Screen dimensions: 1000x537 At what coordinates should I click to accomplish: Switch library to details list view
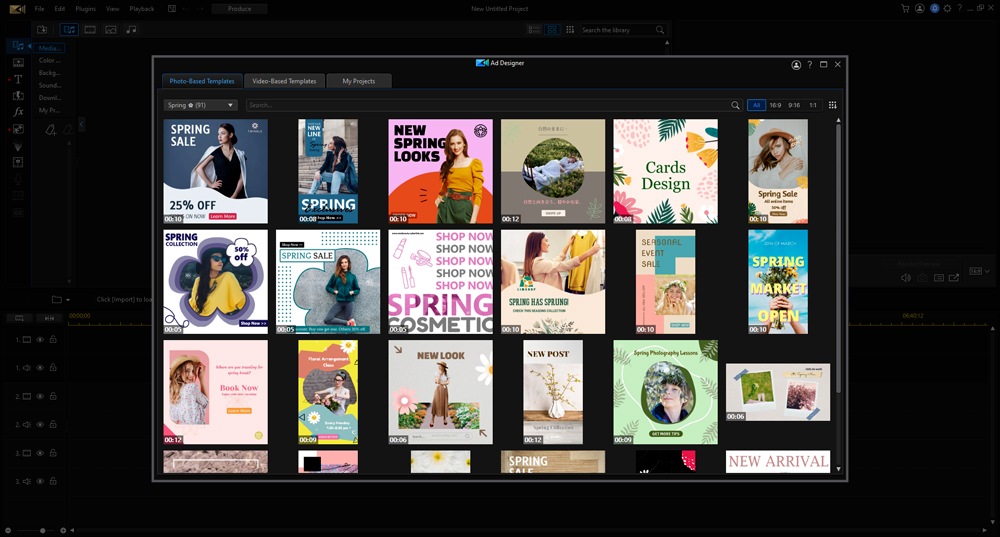[534, 29]
